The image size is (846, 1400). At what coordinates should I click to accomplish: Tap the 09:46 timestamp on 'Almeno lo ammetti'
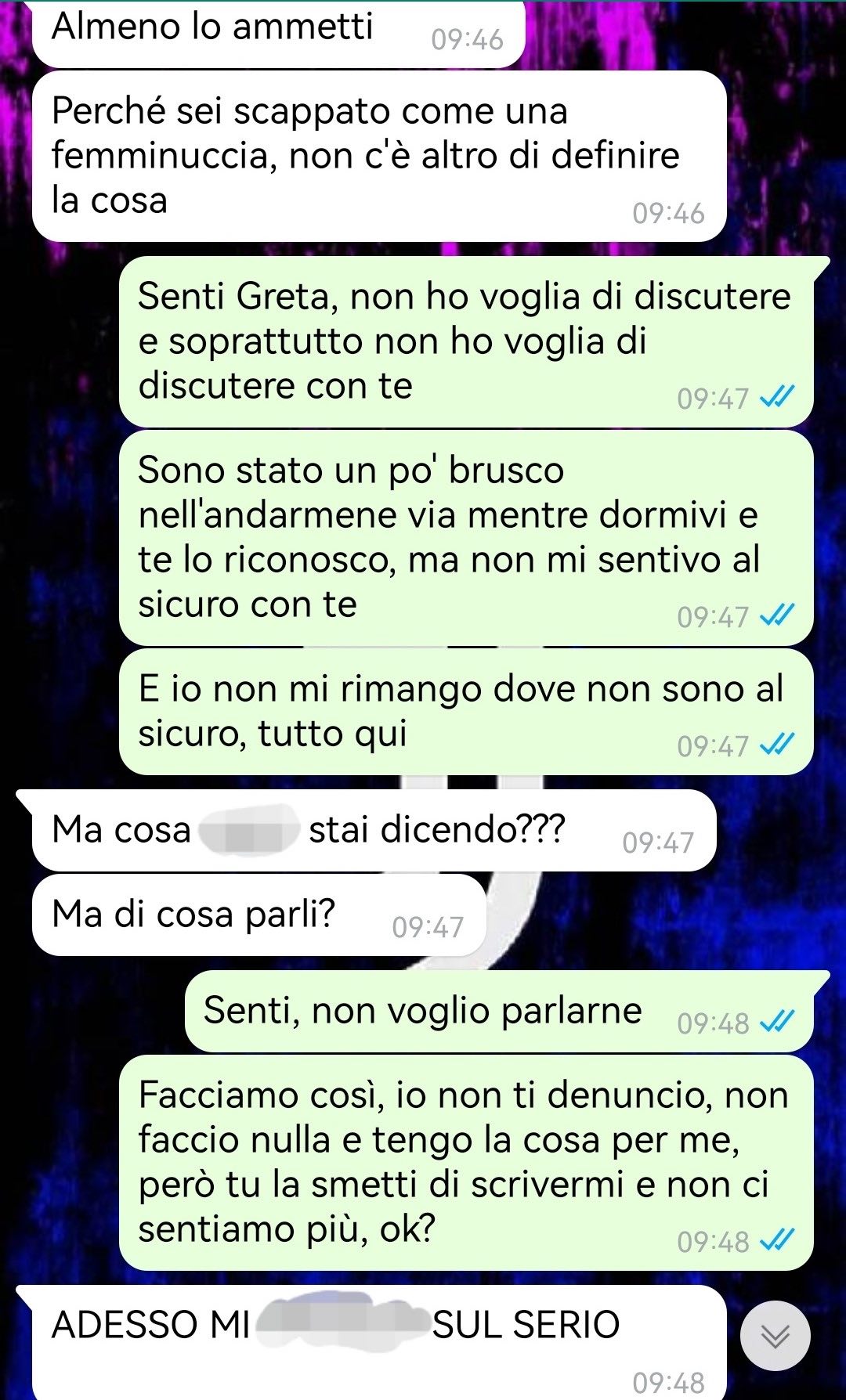point(467,40)
